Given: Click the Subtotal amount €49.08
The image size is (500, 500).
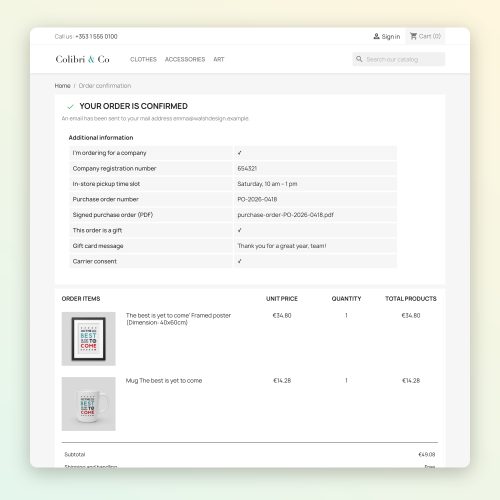Looking at the screenshot, I should [x=427, y=454].
